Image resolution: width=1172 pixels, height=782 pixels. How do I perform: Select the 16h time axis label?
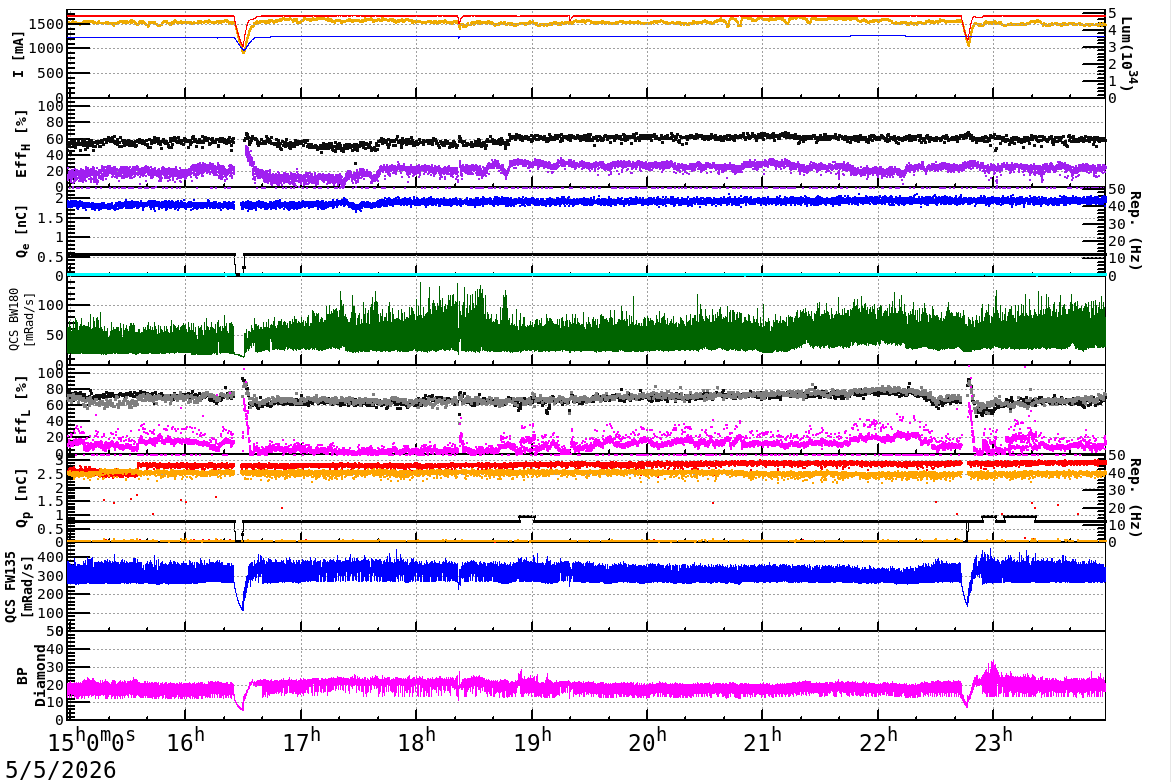(187, 742)
